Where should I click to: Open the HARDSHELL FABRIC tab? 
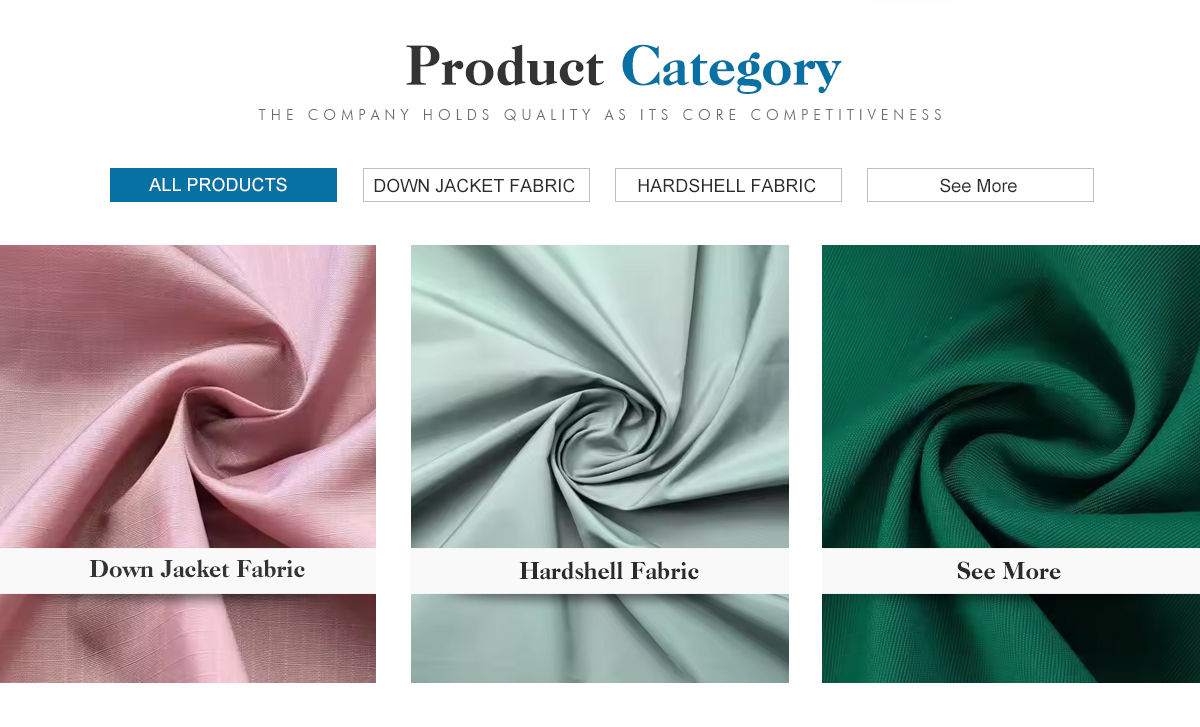tap(728, 185)
